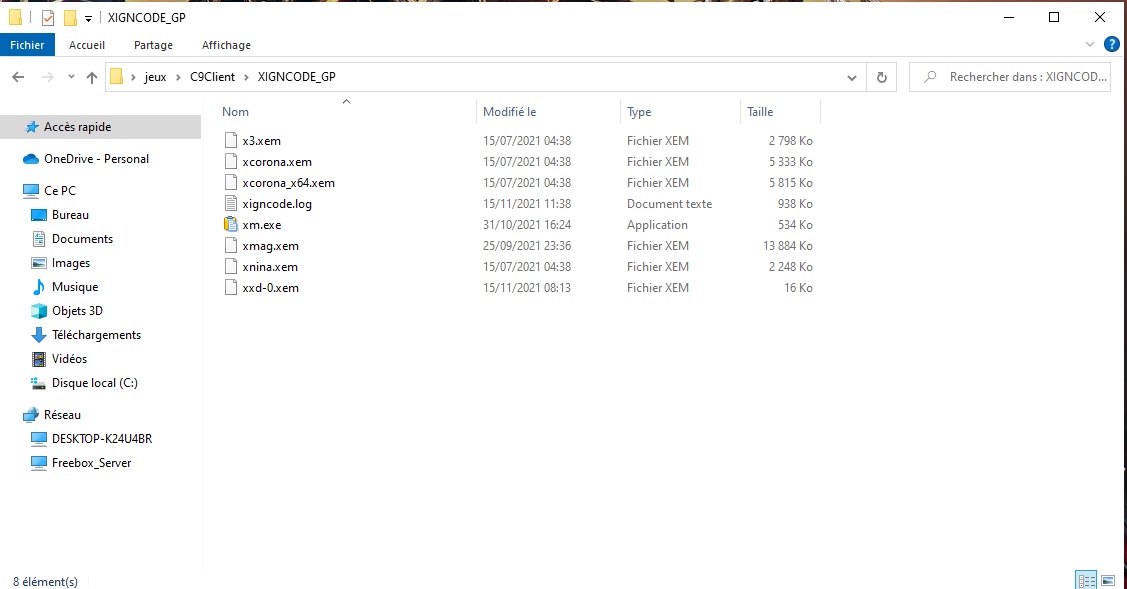
Task: Click the OneDrive cloud icon
Action: (31, 159)
